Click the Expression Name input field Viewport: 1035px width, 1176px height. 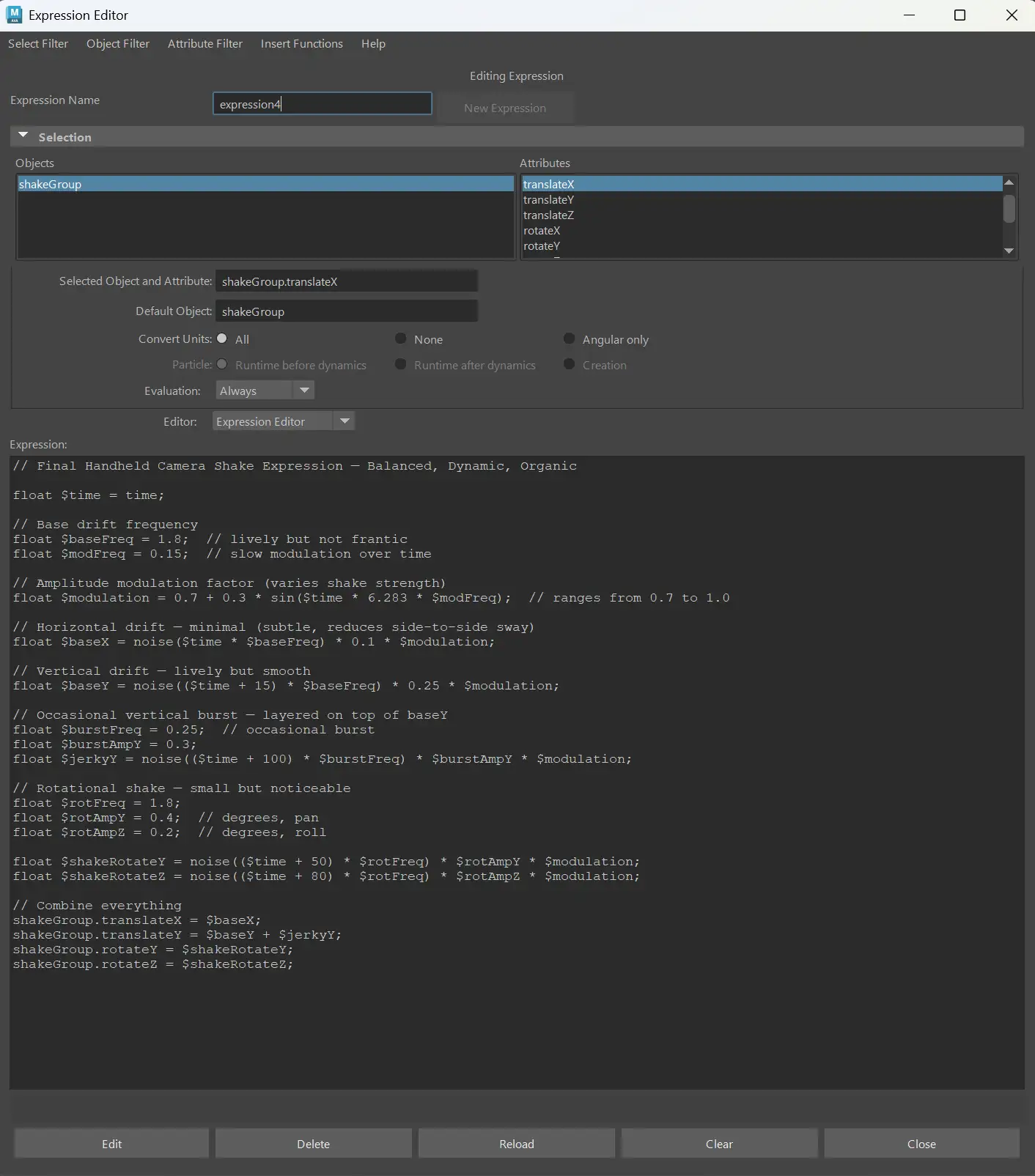click(x=322, y=104)
